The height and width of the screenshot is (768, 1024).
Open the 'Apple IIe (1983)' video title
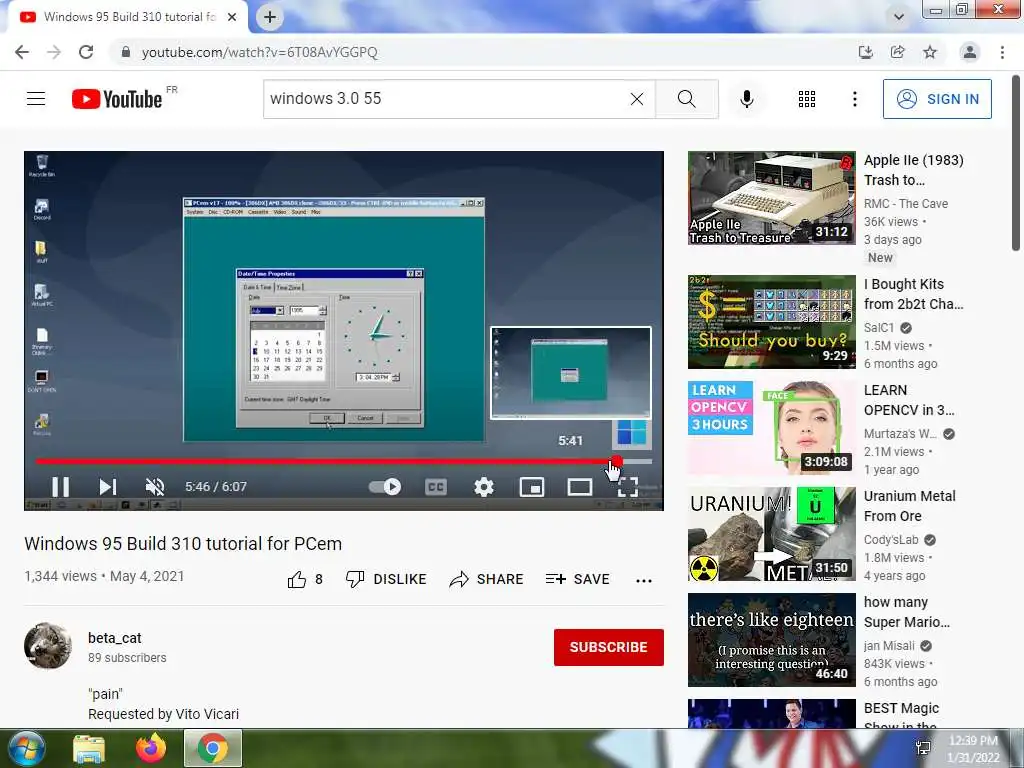914,170
